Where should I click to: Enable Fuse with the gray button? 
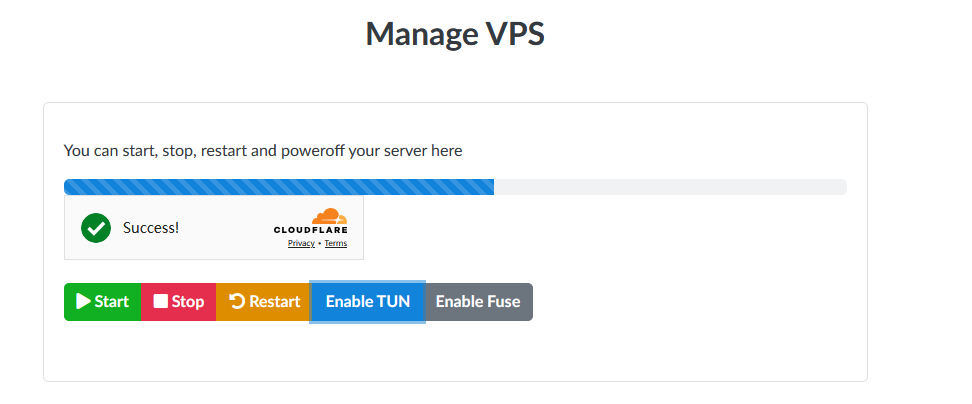click(x=479, y=302)
